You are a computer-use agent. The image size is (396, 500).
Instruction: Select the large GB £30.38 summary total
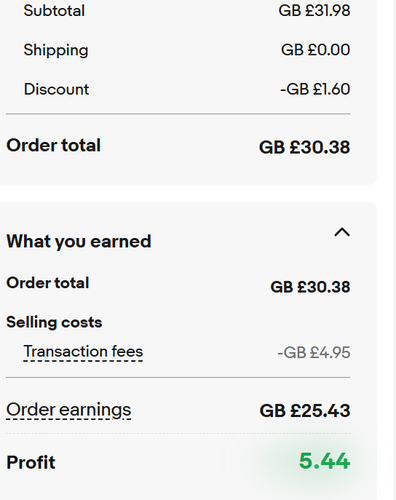click(x=304, y=147)
